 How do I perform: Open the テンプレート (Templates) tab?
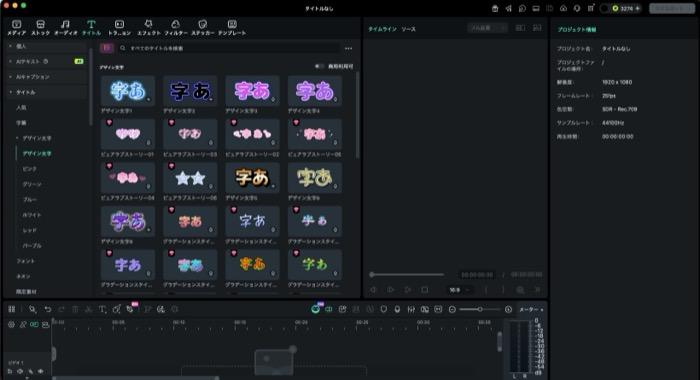[x=232, y=28]
